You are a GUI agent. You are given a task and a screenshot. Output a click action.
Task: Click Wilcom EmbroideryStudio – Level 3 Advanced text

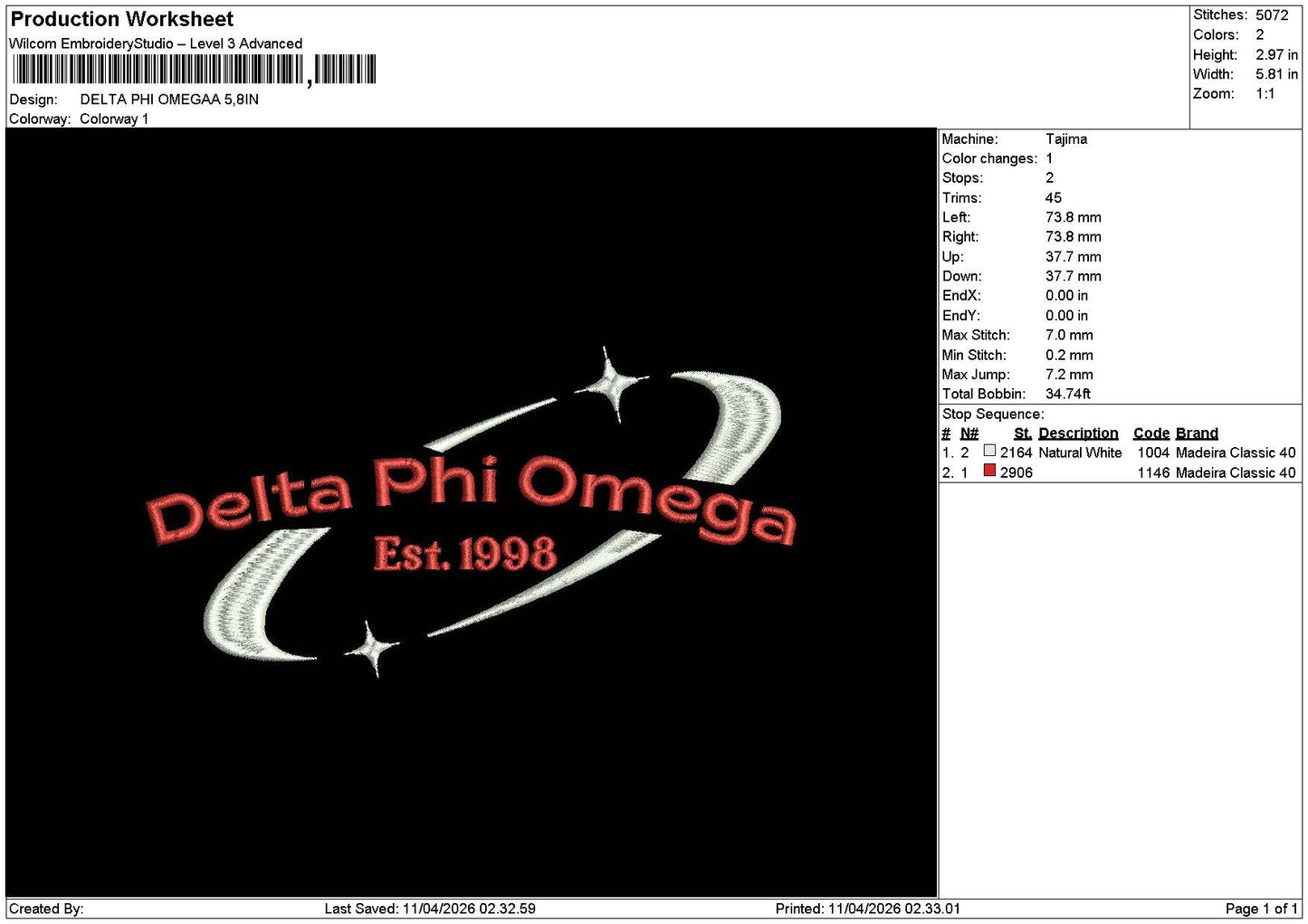pyautogui.click(x=156, y=43)
